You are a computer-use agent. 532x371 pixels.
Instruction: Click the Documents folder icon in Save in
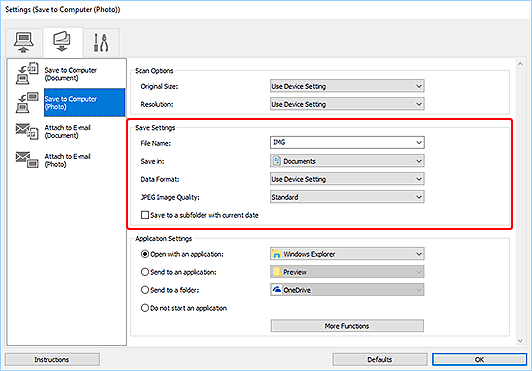[x=277, y=161]
